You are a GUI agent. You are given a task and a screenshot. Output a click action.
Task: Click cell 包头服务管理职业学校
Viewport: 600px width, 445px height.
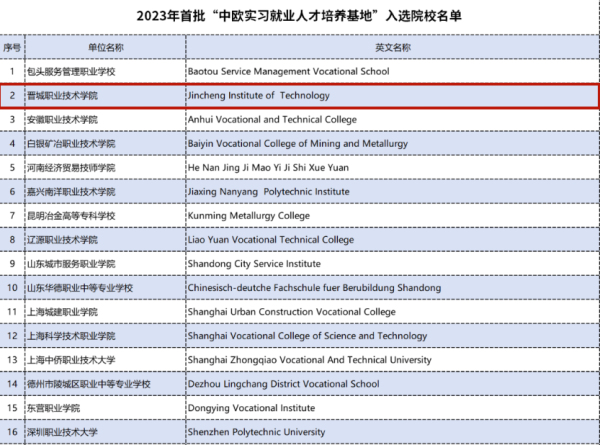106,72
